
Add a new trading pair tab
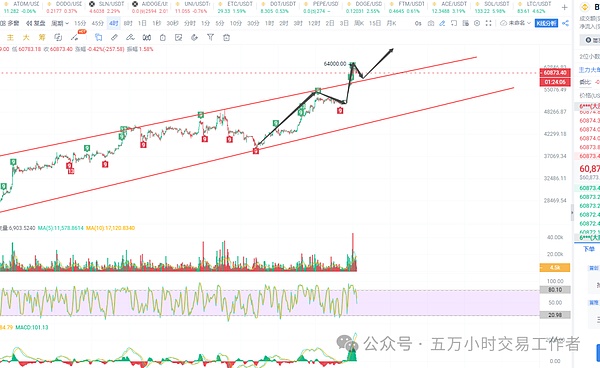(x=564, y=7)
